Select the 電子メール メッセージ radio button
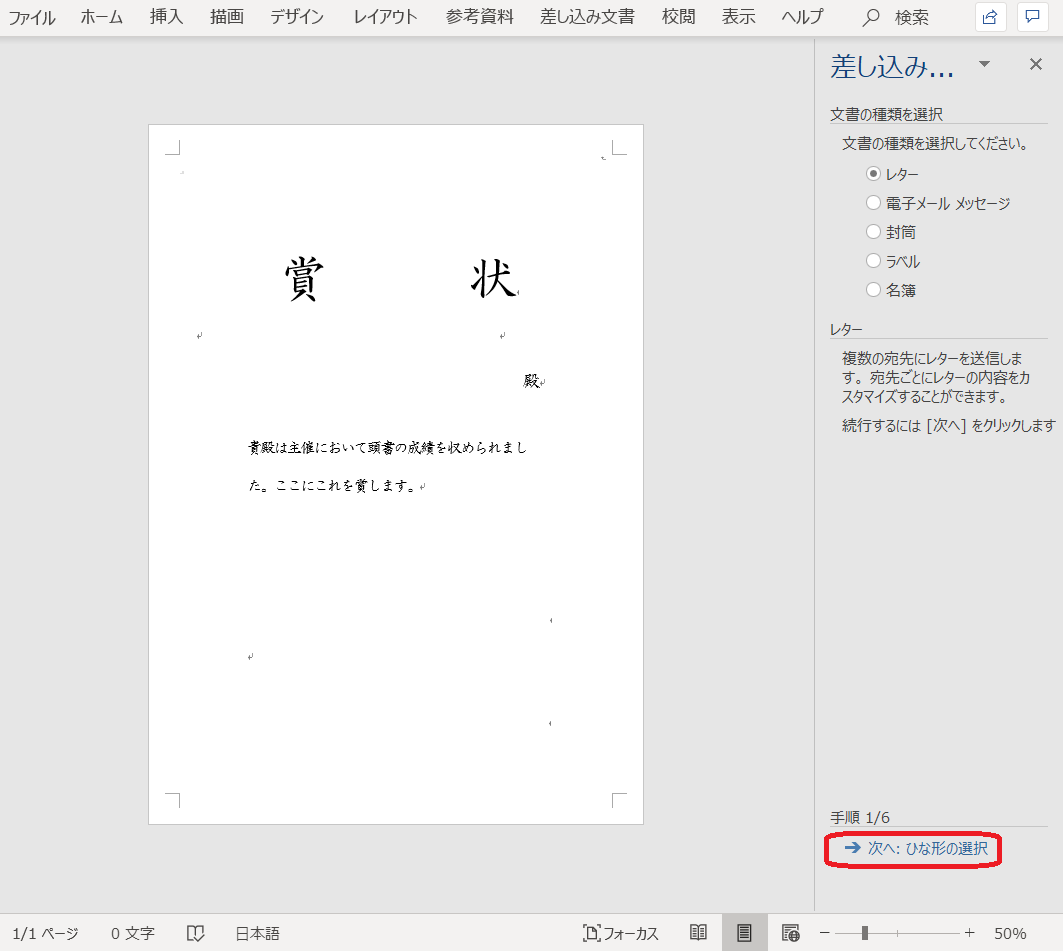 coord(873,203)
